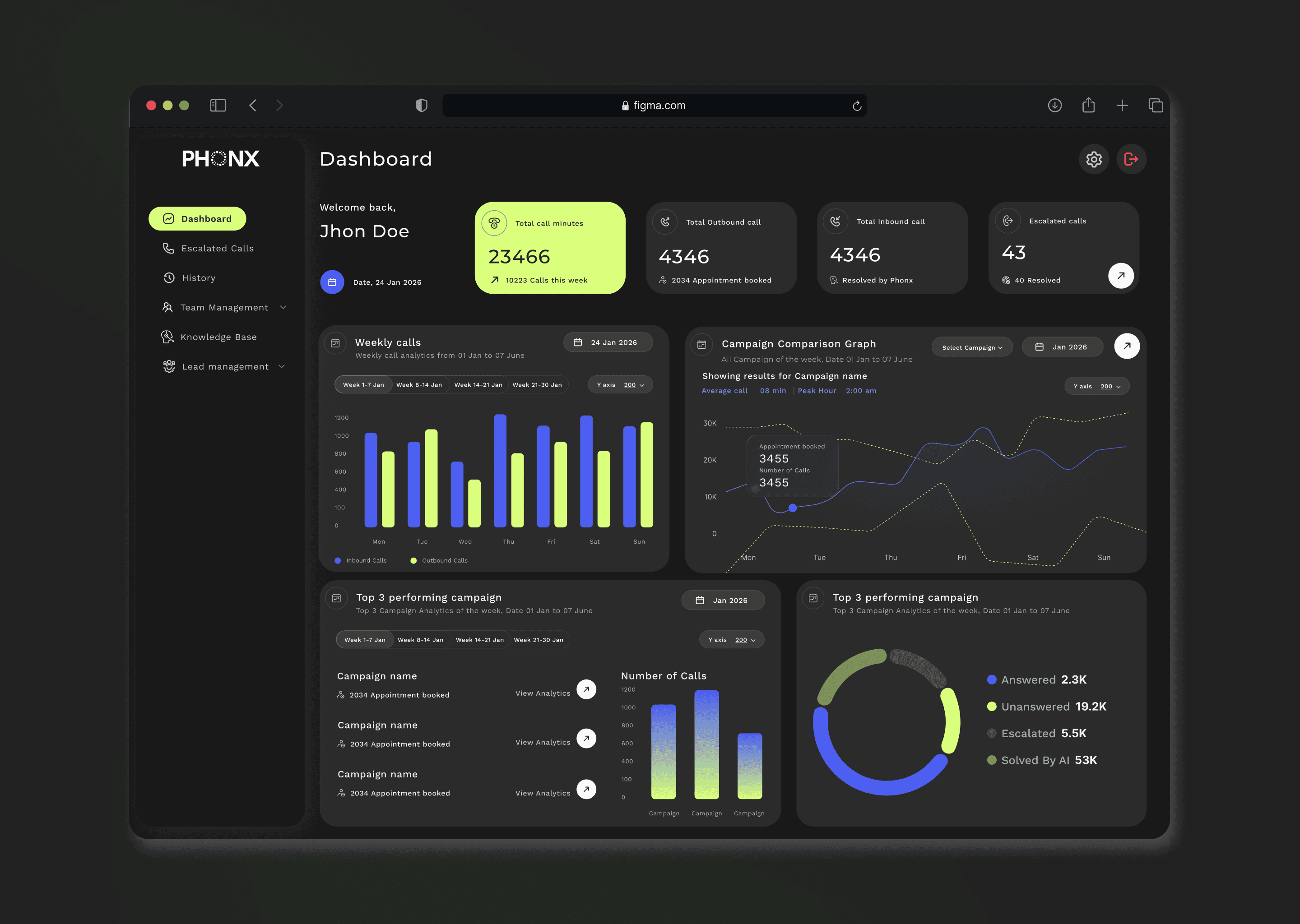Click the figma.com address bar

[654, 105]
